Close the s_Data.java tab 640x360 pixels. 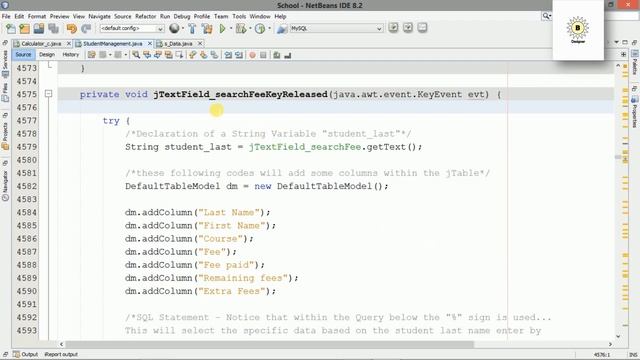point(200,44)
